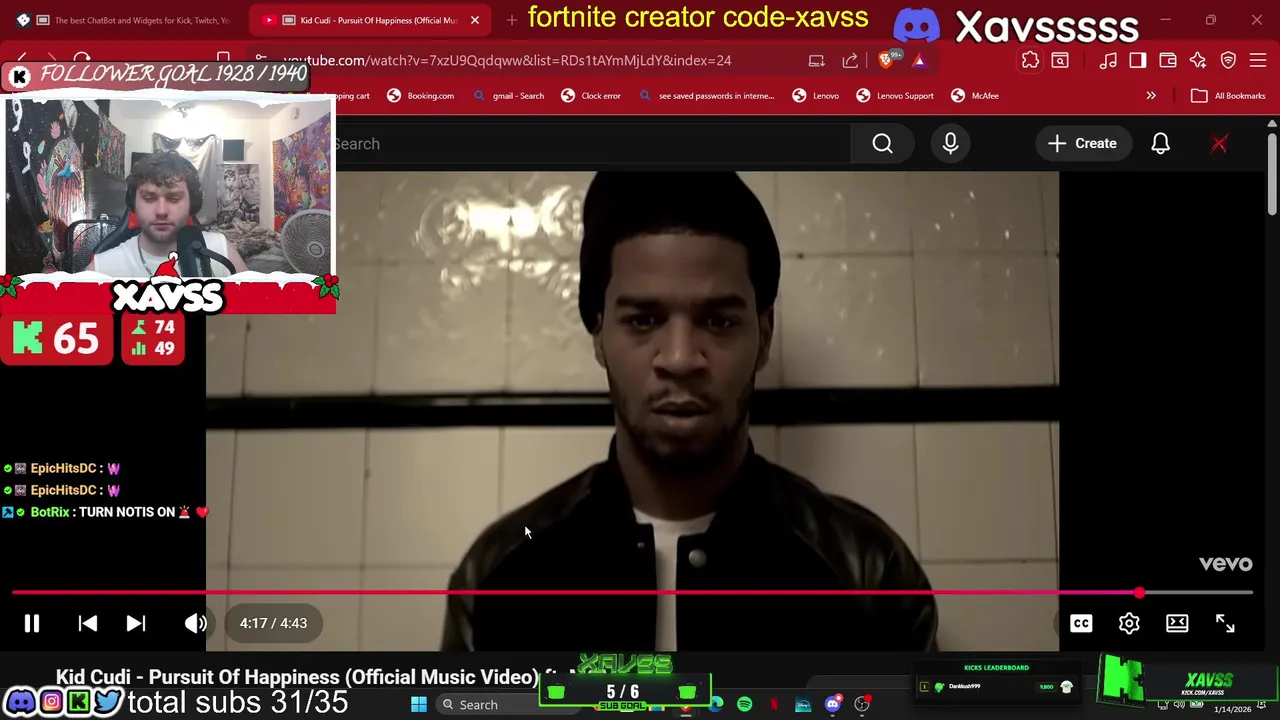Click the progress bar scrubber handle
Image resolution: width=1280 pixels, height=720 pixels.
coord(1139,593)
